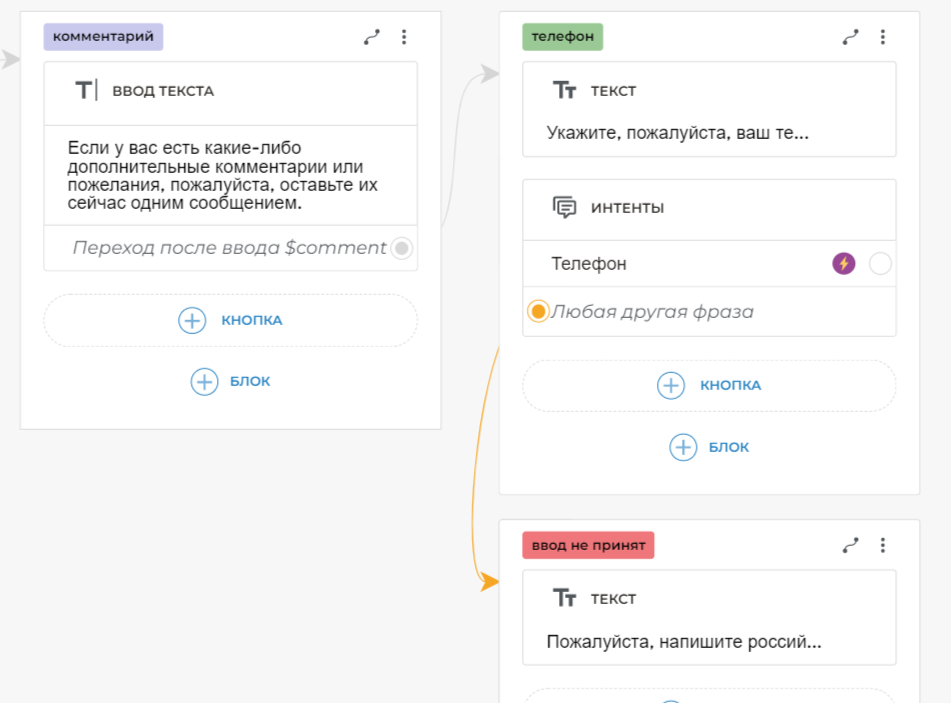This screenshot has width=951, height=703.
Task: Click the ИНТЕНТЫ speech bubble icon
Action: pyautogui.click(x=565, y=208)
